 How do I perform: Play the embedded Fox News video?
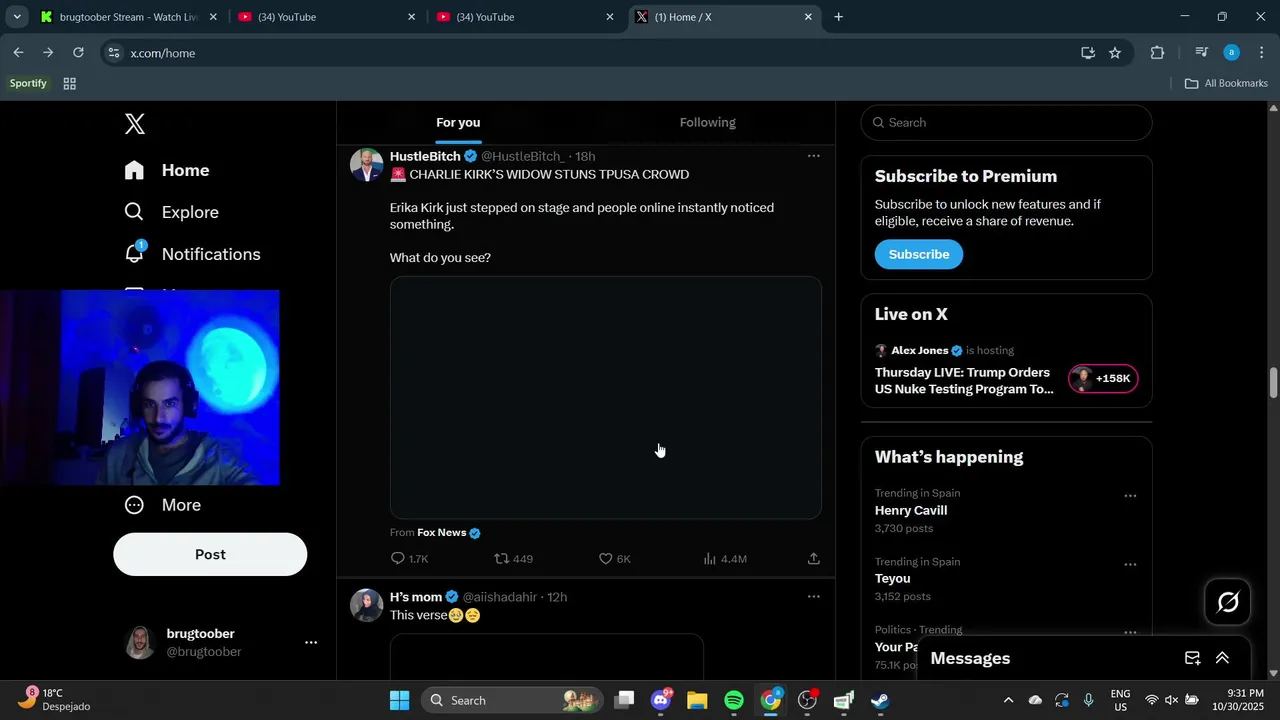pos(606,398)
